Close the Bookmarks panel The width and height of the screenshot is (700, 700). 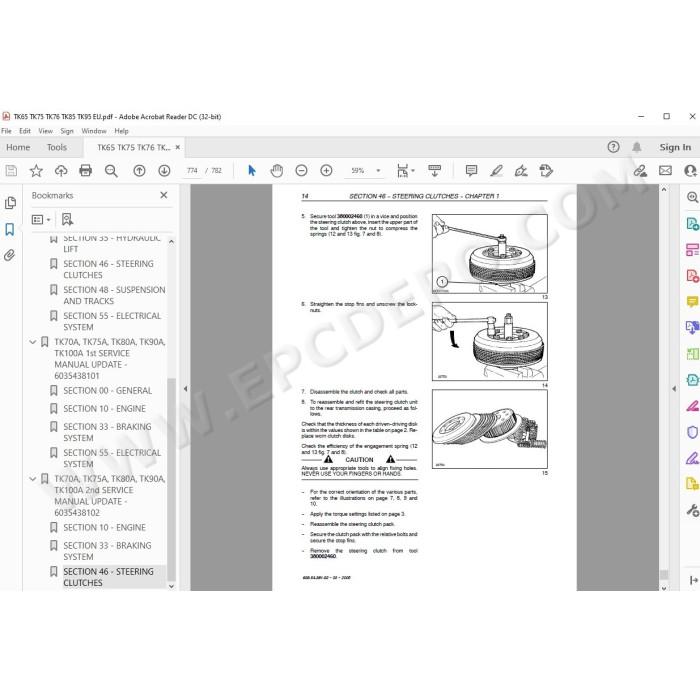(x=164, y=195)
